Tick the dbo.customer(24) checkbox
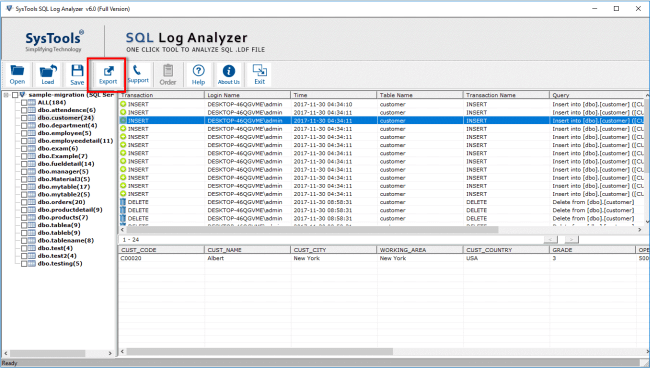Screen dimensions: 650x368 click(x=24, y=118)
